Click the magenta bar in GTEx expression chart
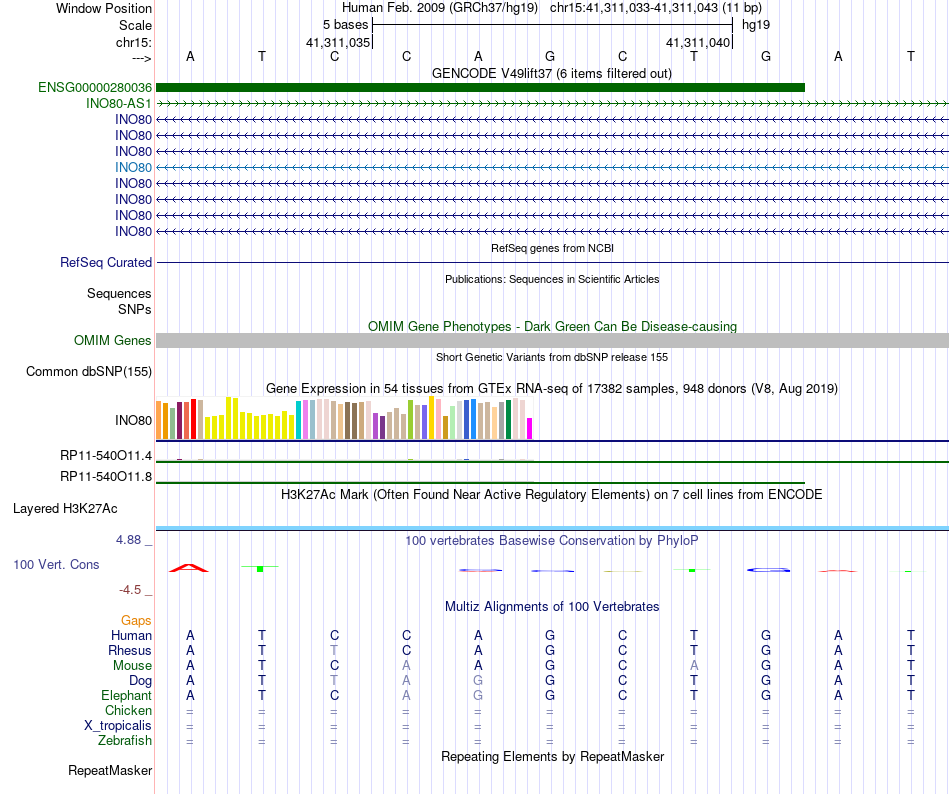950x794 pixels. pos(530,428)
